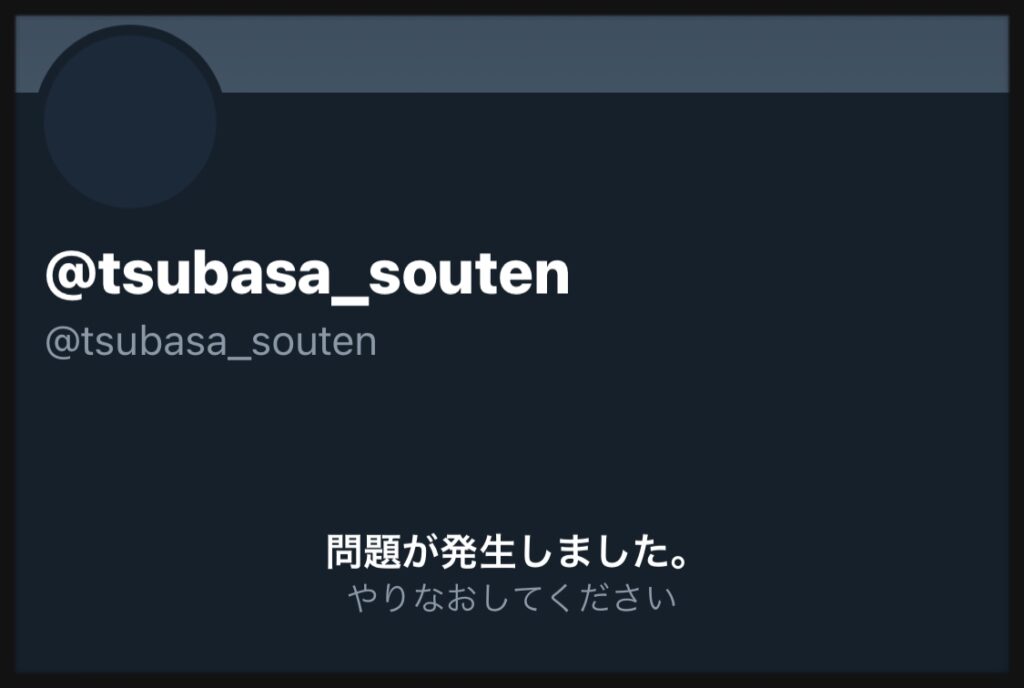Screen dimensions: 1024x688
Task: Select the error title above the retry text
Action: [508, 552]
